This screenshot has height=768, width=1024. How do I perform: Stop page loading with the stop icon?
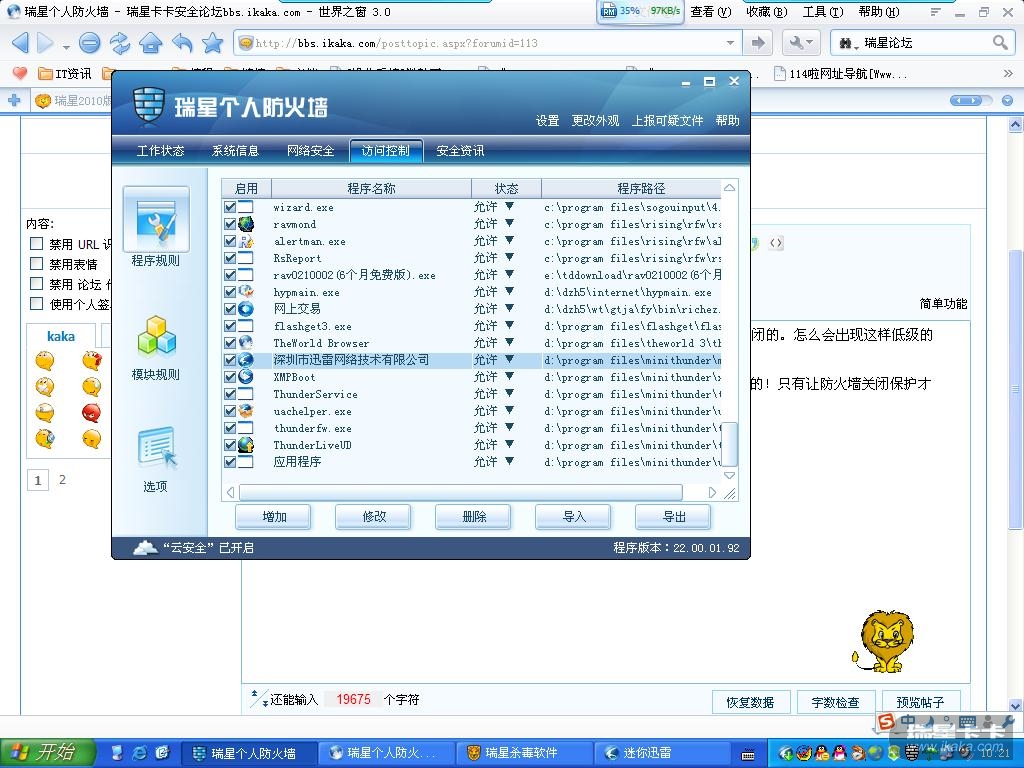(x=89, y=44)
